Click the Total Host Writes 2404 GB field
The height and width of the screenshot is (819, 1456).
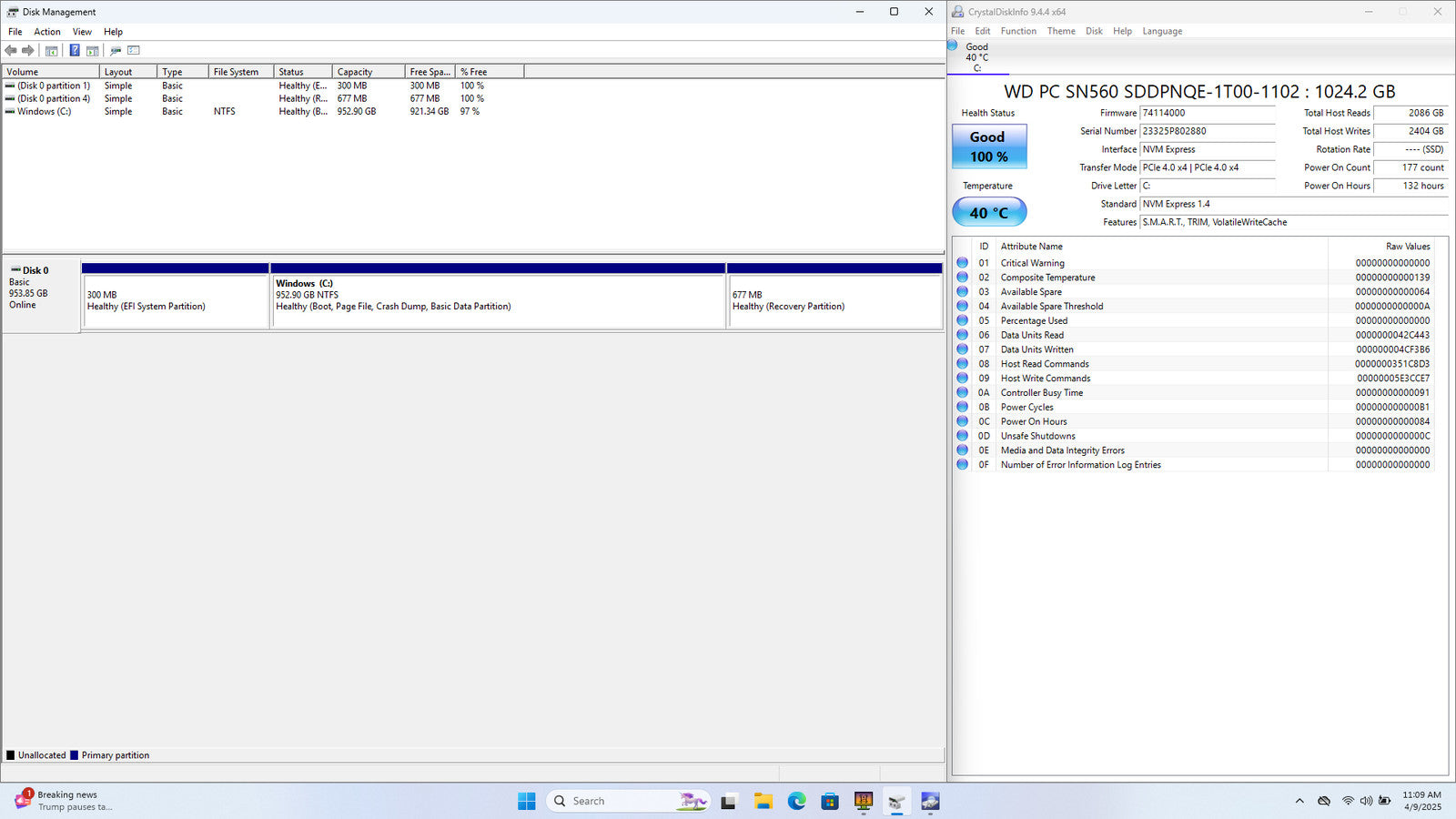(x=1410, y=131)
